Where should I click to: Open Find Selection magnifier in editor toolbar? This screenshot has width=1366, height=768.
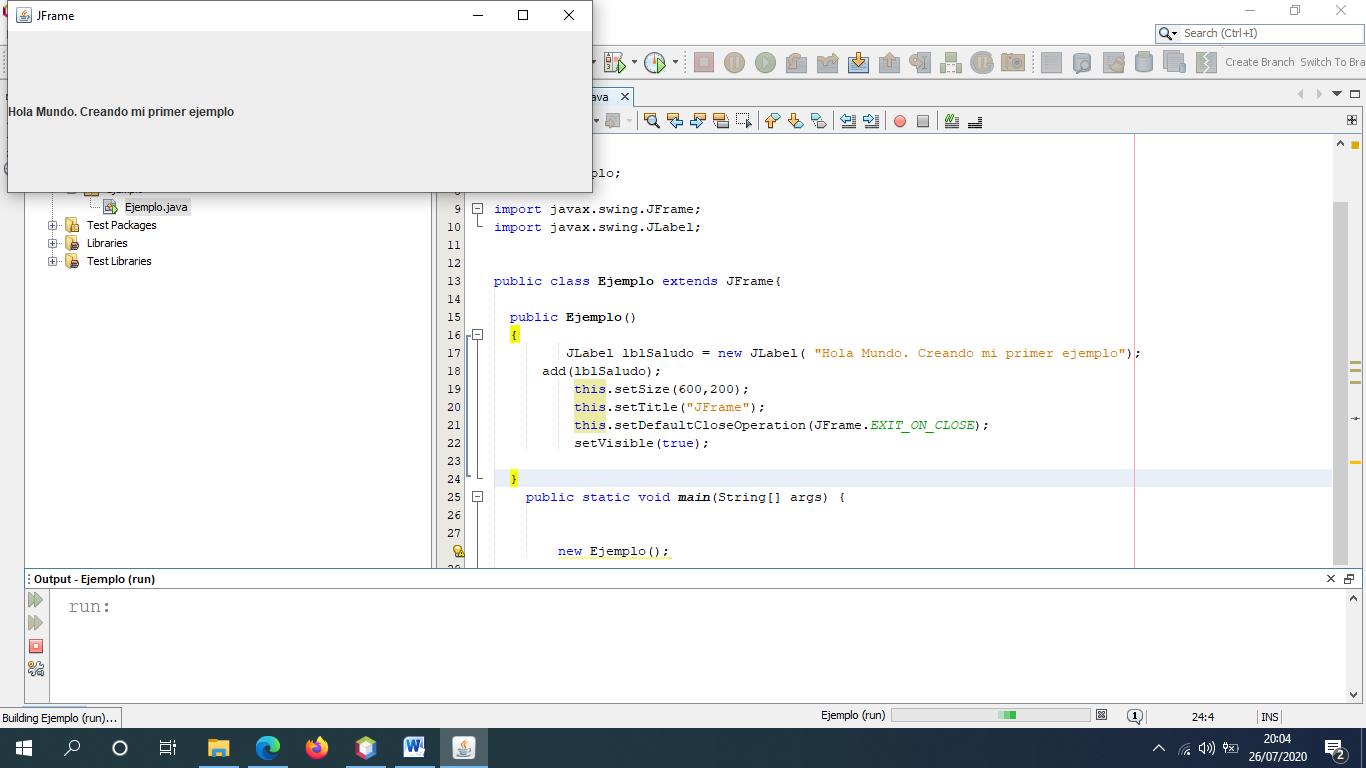pyautogui.click(x=653, y=121)
